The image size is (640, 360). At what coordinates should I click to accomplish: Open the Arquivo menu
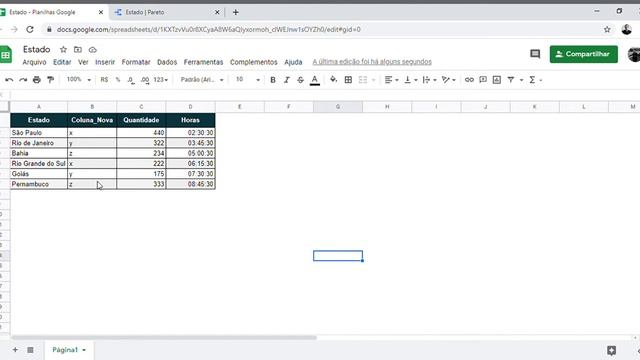point(34,62)
